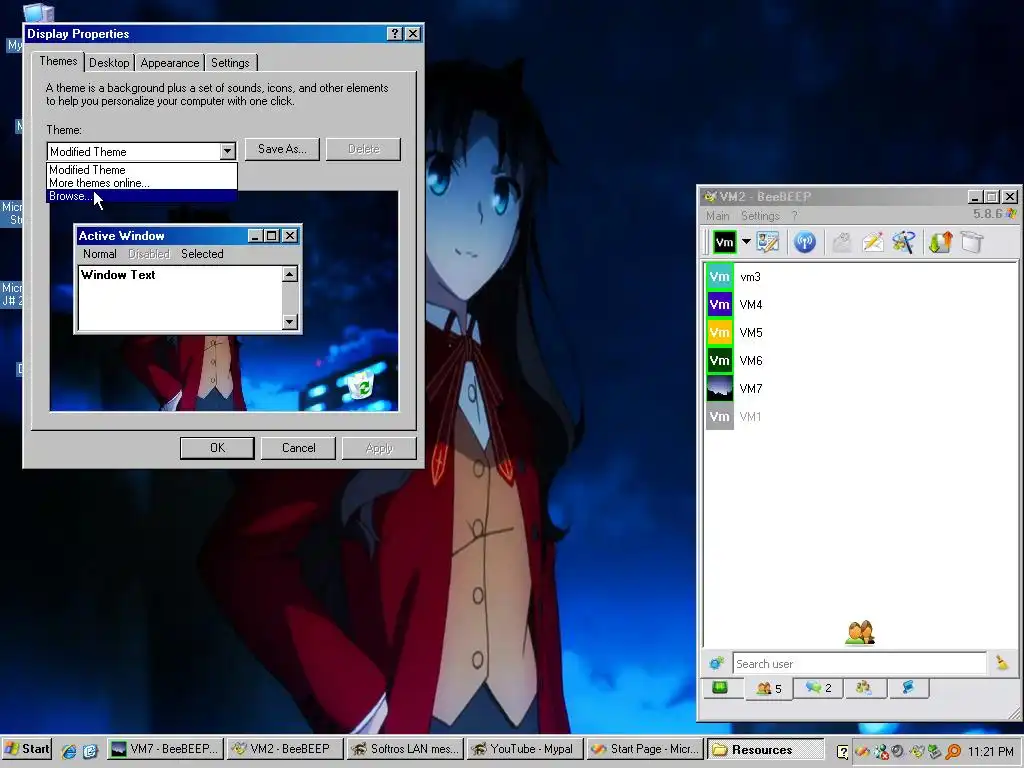Click the greyed-out envelope icon in BeeBEEP toolbar
The width and height of the screenshot is (1024, 768).
pyautogui.click(x=842, y=242)
